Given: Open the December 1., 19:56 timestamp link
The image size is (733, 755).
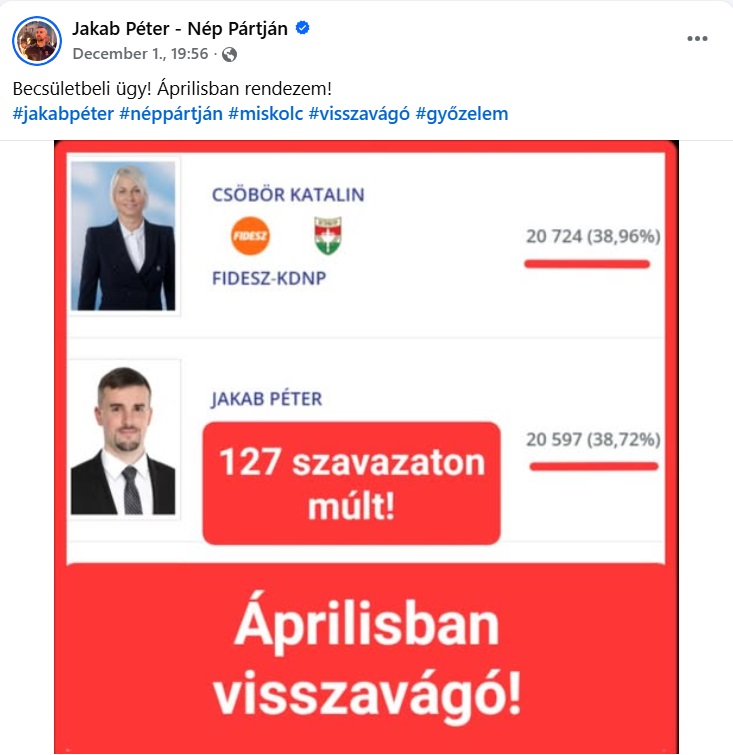Looking at the screenshot, I should (x=140, y=53).
